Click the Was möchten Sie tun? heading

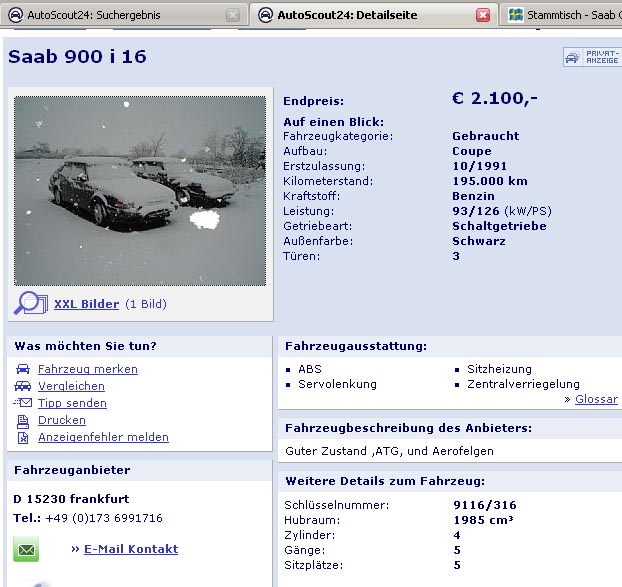tap(85, 346)
